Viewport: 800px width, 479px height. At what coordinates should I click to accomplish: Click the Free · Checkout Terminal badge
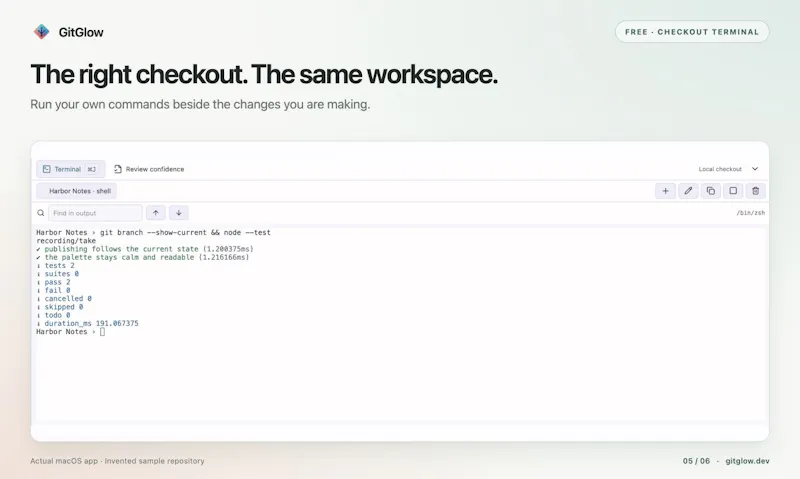692,32
